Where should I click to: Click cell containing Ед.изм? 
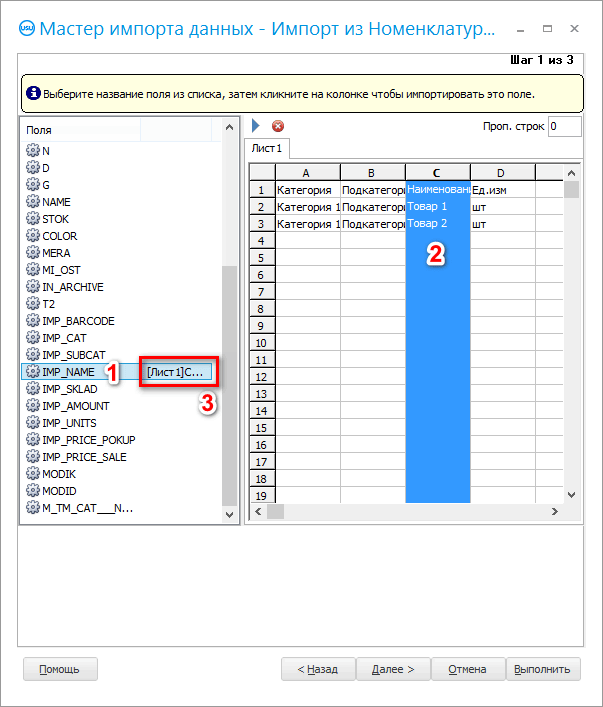[x=502, y=190]
